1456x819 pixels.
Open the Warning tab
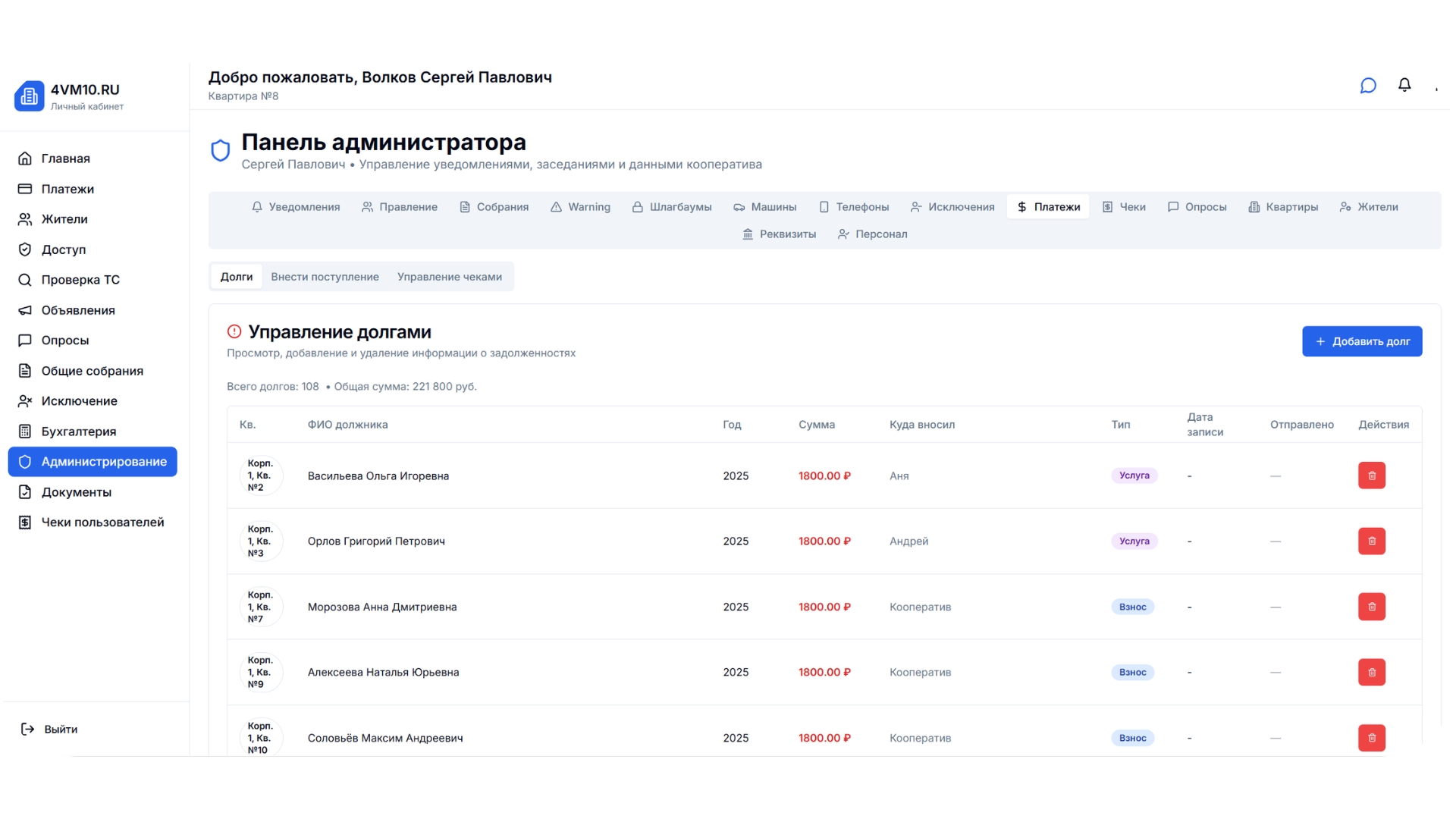[x=580, y=206]
